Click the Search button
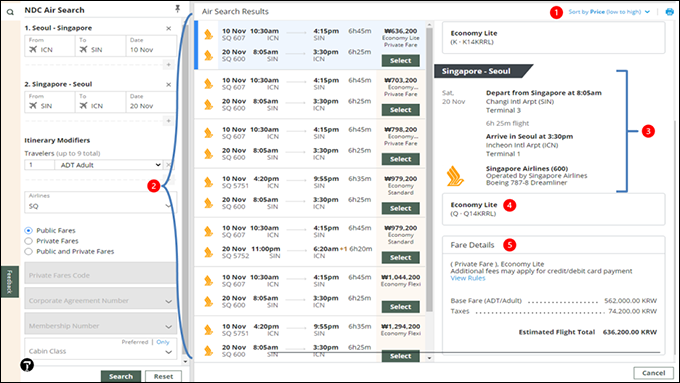The width and height of the screenshot is (680, 383). (x=121, y=376)
